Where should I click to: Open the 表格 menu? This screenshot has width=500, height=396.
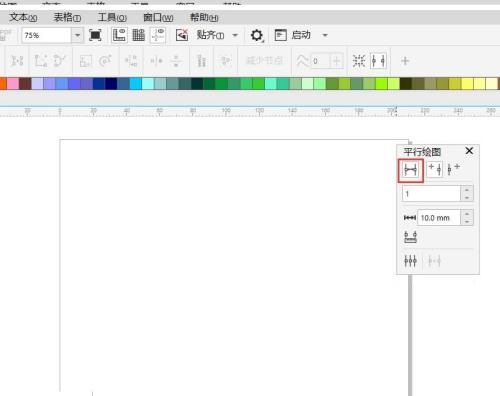click(x=67, y=17)
